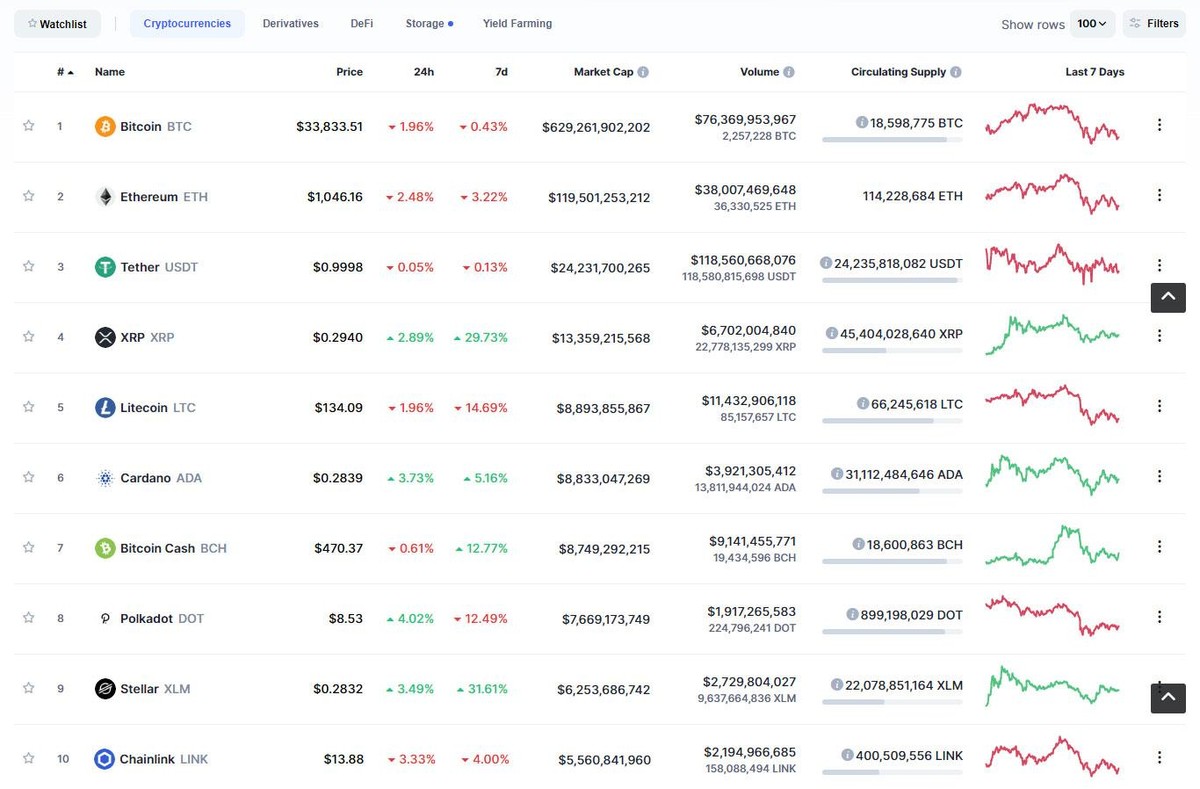Select the Tether USDT logo icon
The image size is (1200, 789).
click(105, 267)
